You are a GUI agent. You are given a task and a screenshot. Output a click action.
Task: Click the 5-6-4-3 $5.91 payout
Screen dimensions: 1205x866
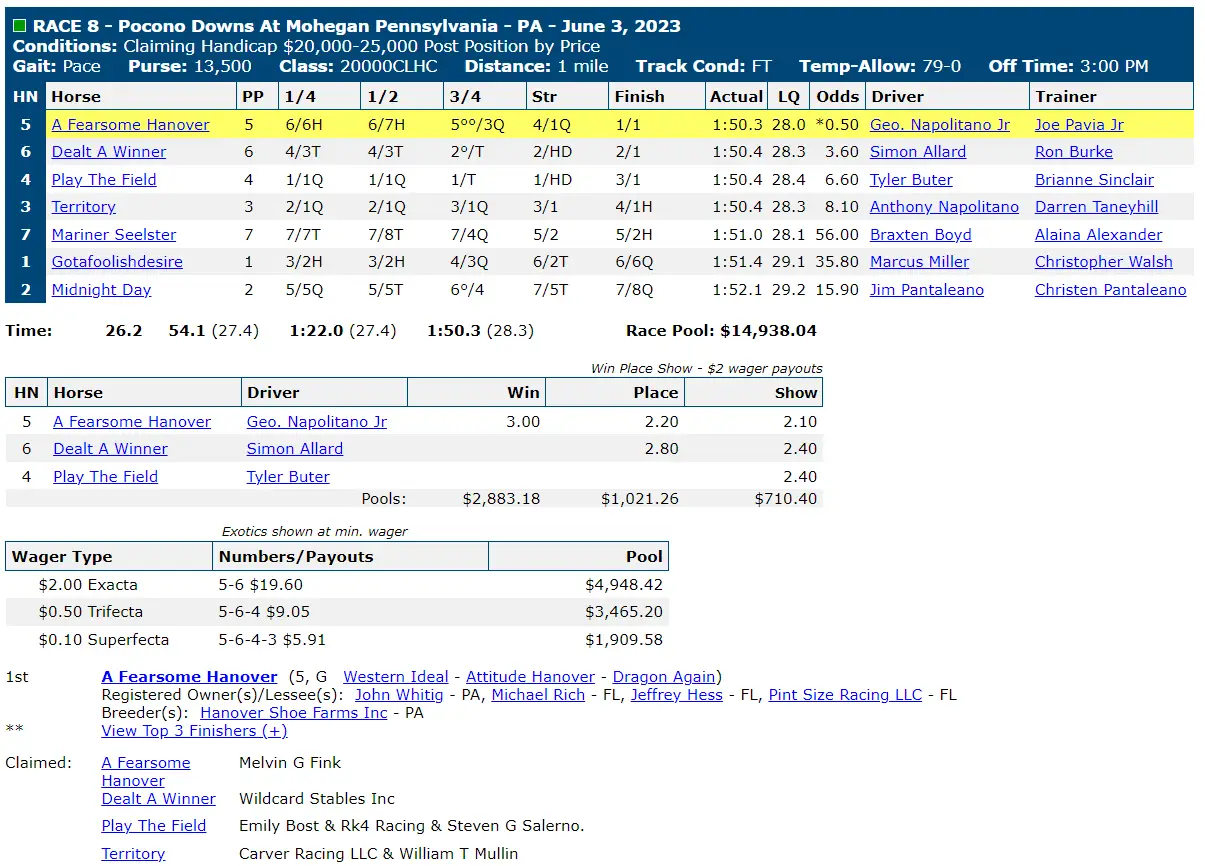pos(272,640)
